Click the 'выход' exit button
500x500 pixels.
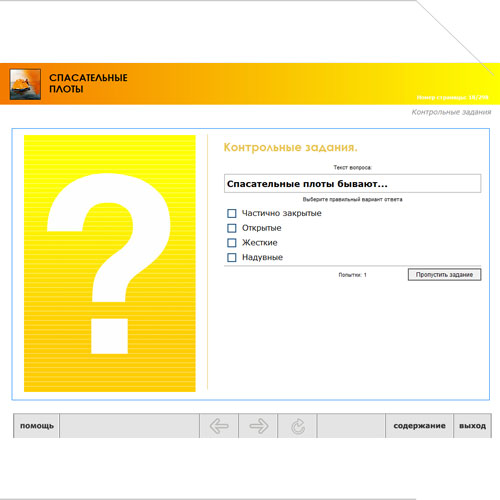point(472,426)
